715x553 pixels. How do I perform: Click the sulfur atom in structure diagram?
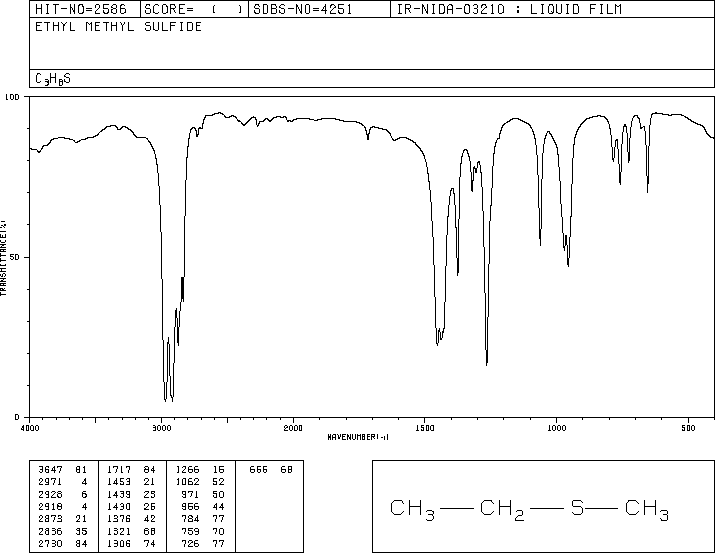pyautogui.click(x=577, y=507)
